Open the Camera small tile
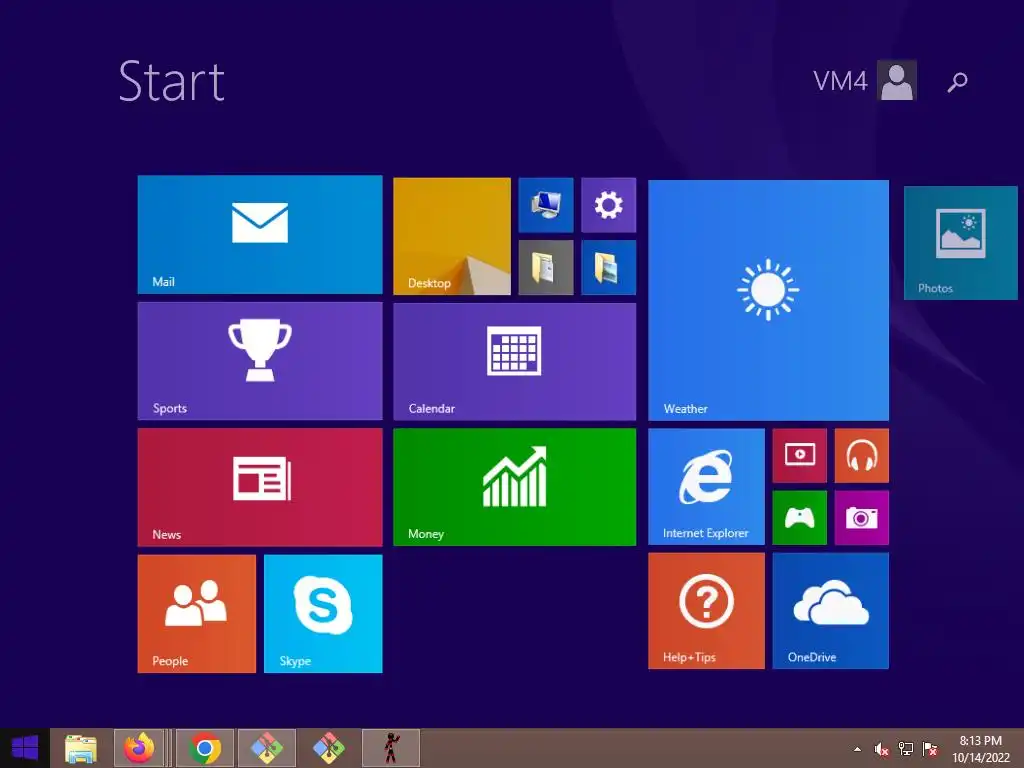The image size is (1024, 768). point(862,518)
